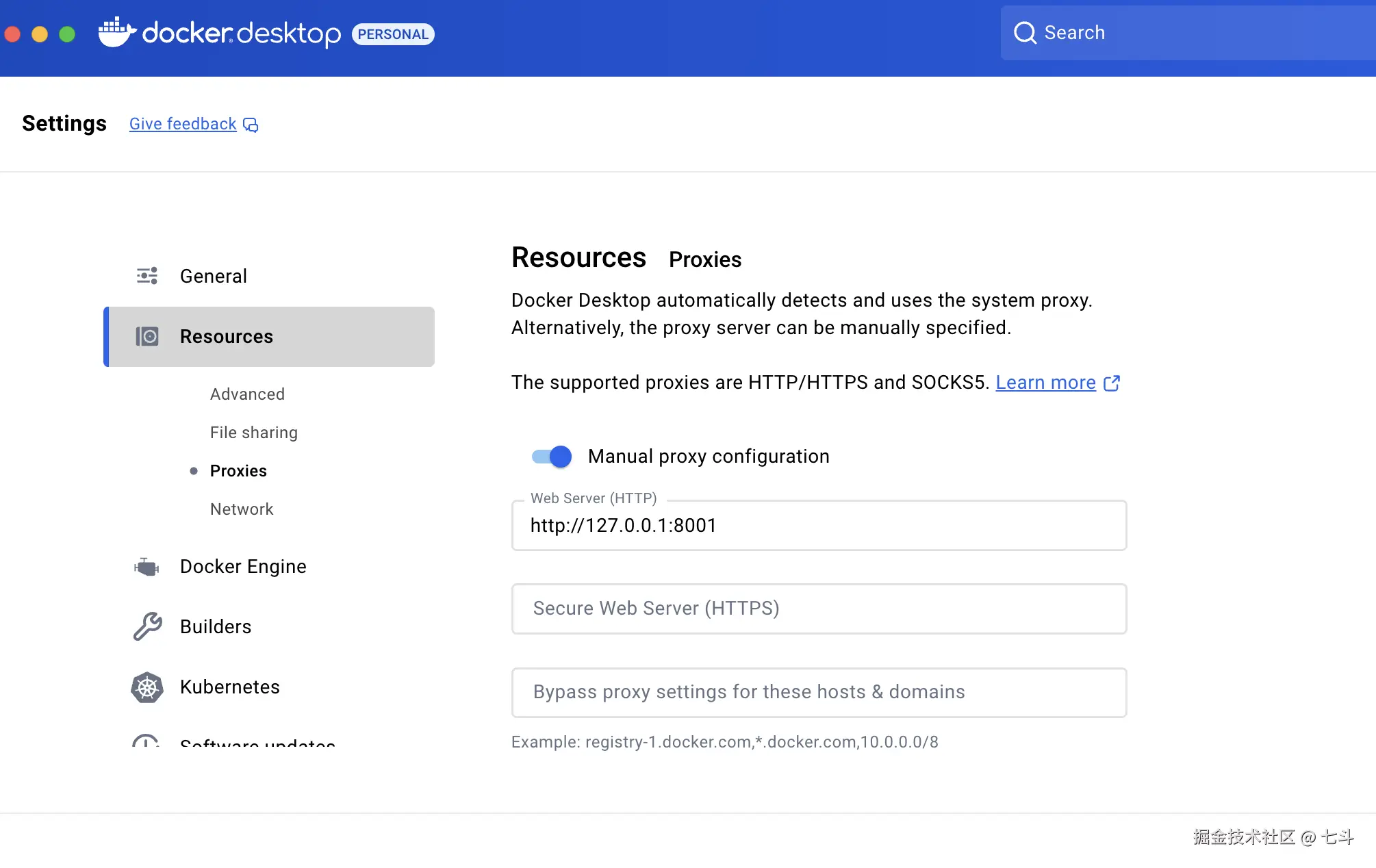Click the Manual proxy configuration label
Viewport: 1376px width, 868px height.
(x=709, y=457)
